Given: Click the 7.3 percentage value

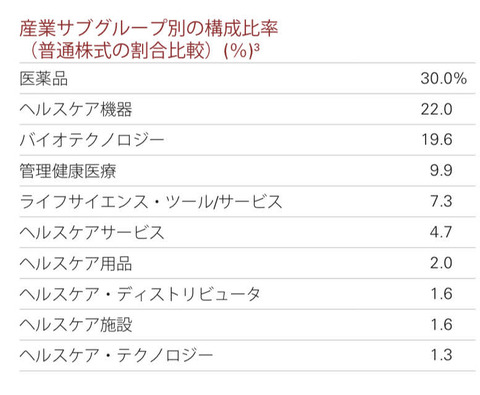Looking at the screenshot, I should click(441, 201).
